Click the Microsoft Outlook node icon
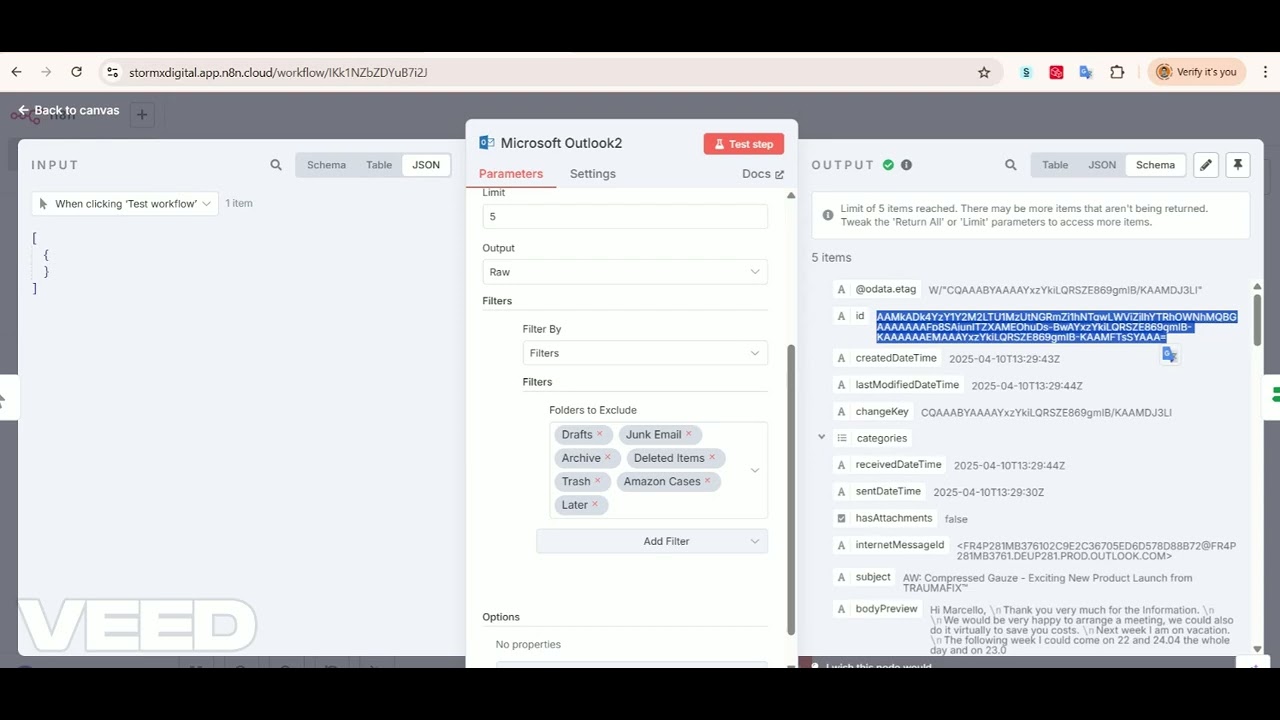The width and height of the screenshot is (1280, 720). pos(487,143)
